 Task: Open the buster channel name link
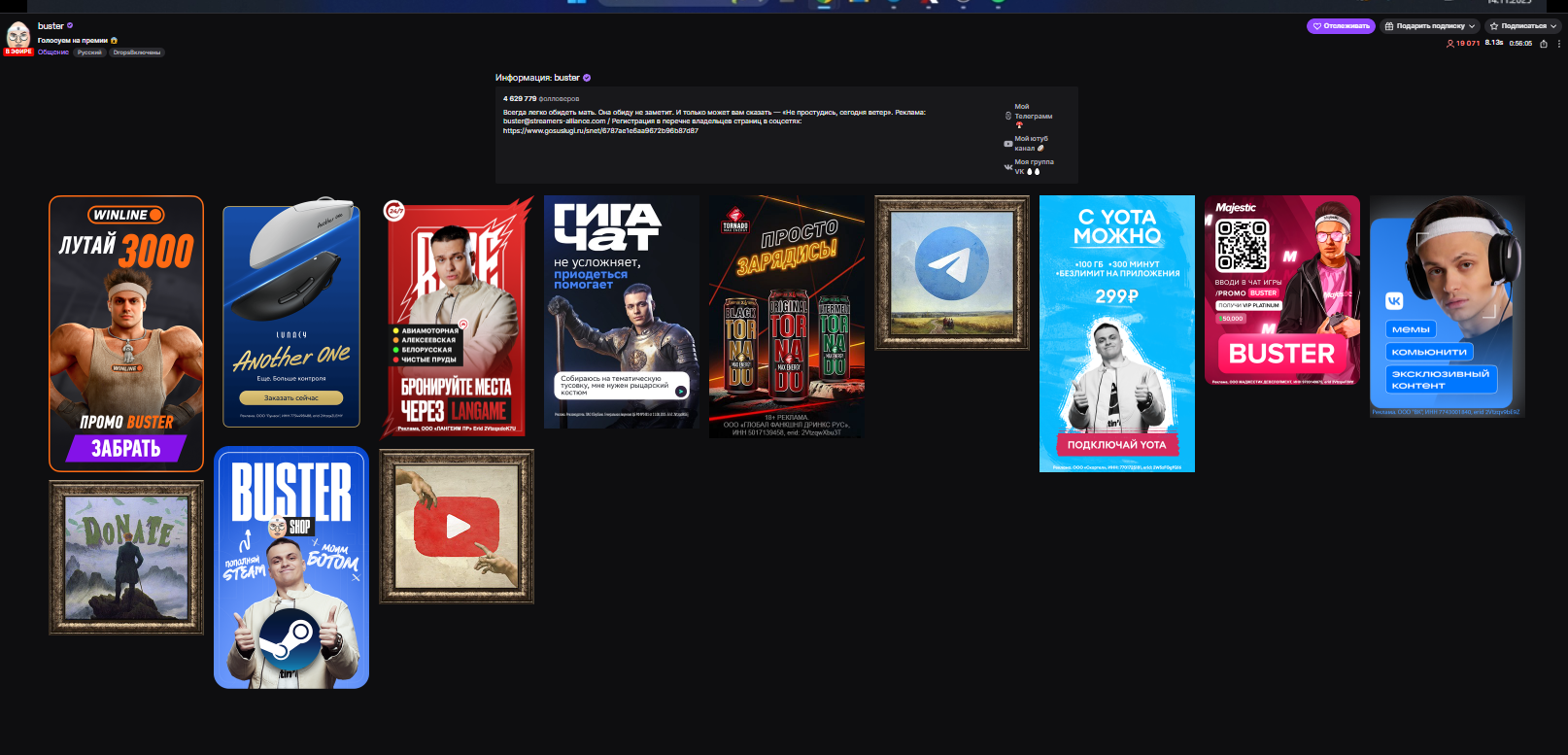51,26
